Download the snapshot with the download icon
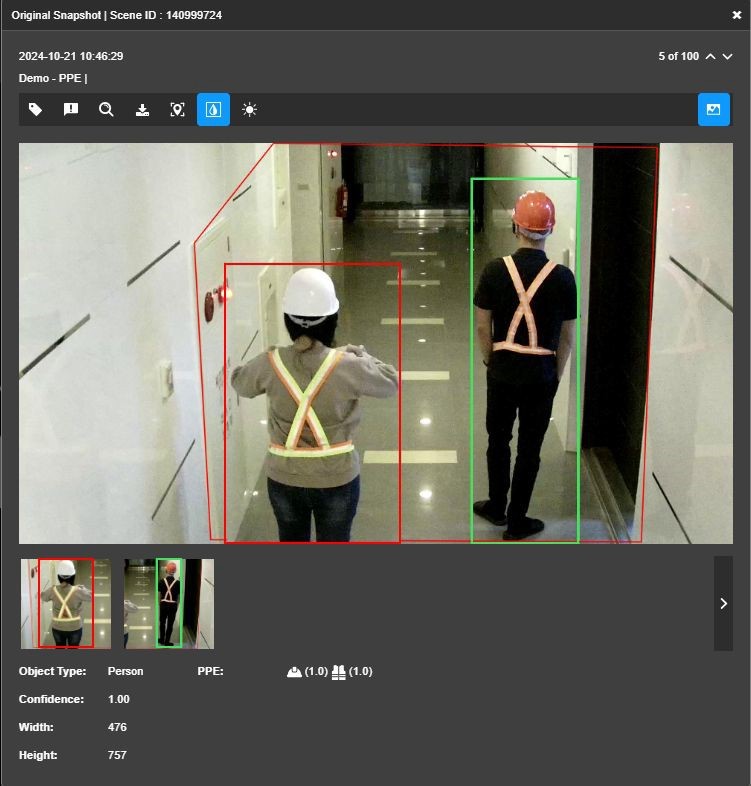Screen dimensions: 751x786 click(x=142, y=109)
